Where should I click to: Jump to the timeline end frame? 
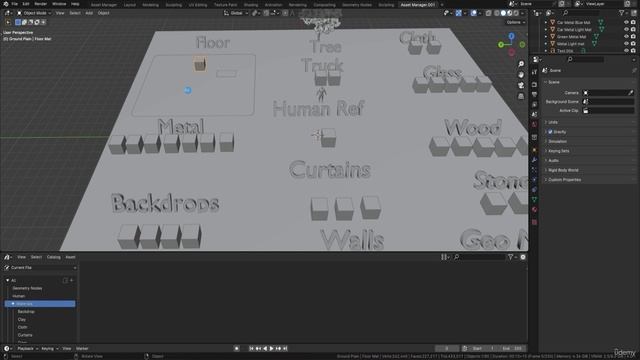285,349
